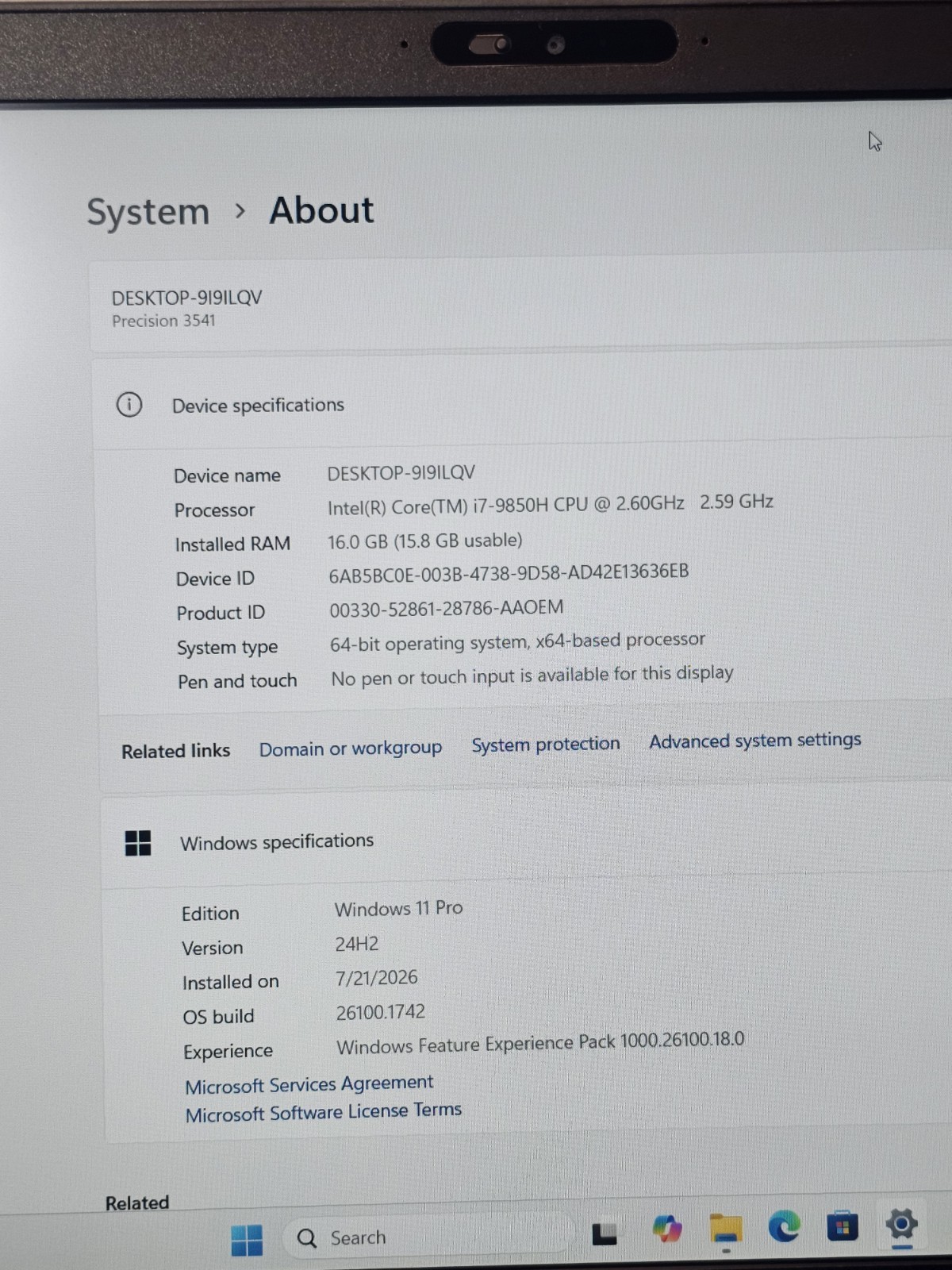Click the OS build label
The width and height of the screenshot is (952, 1270).
pyautogui.click(x=218, y=1016)
